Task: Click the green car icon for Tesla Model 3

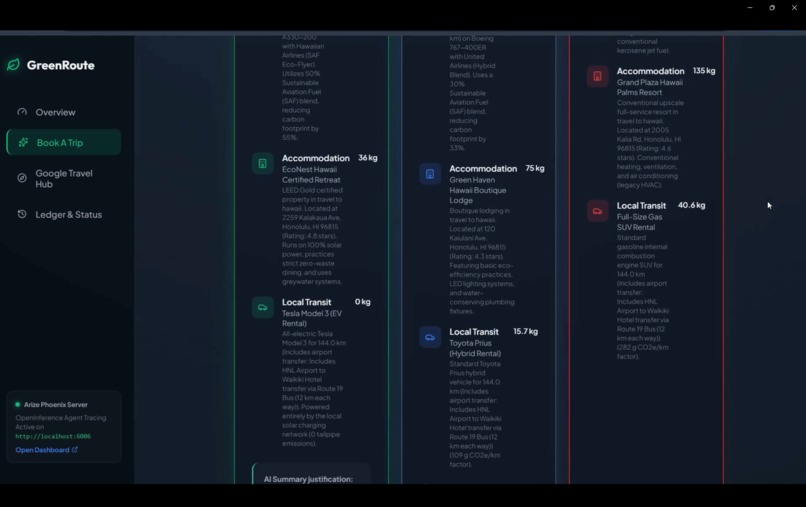Action: coord(263,307)
